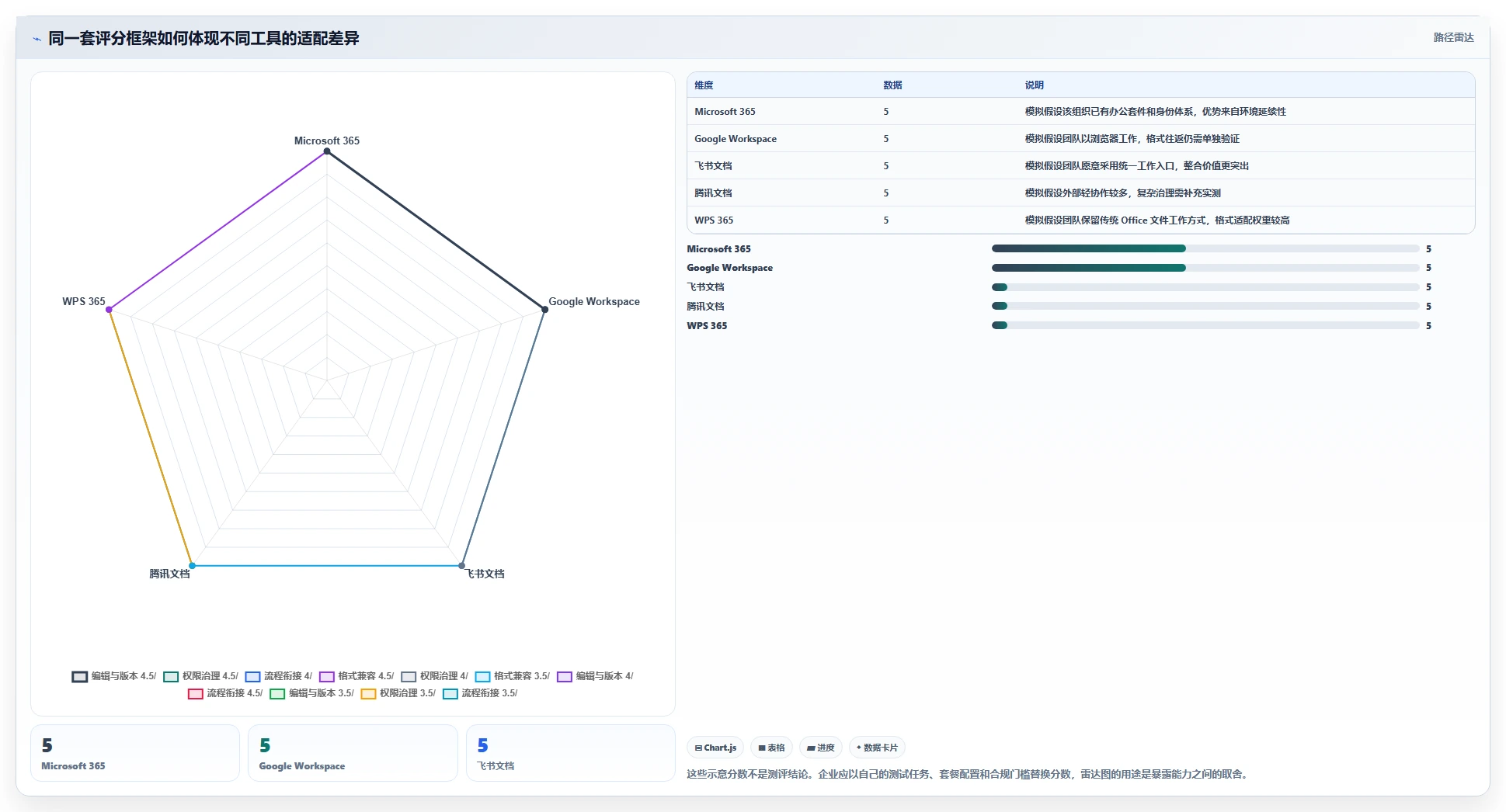The image size is (1506, 812).
Task: Toggle the 格式兼容 3.5/ legend entry
Action: tap(513, 676)
